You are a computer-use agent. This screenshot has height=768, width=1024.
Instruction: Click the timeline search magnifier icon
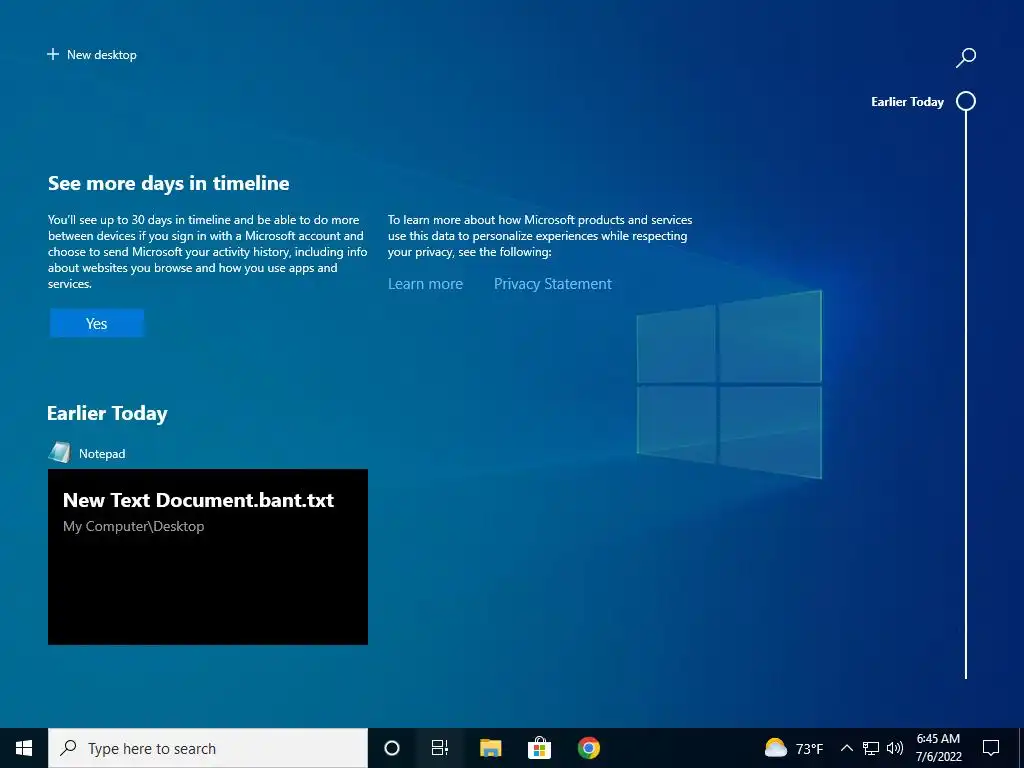(x=965, y=57)
